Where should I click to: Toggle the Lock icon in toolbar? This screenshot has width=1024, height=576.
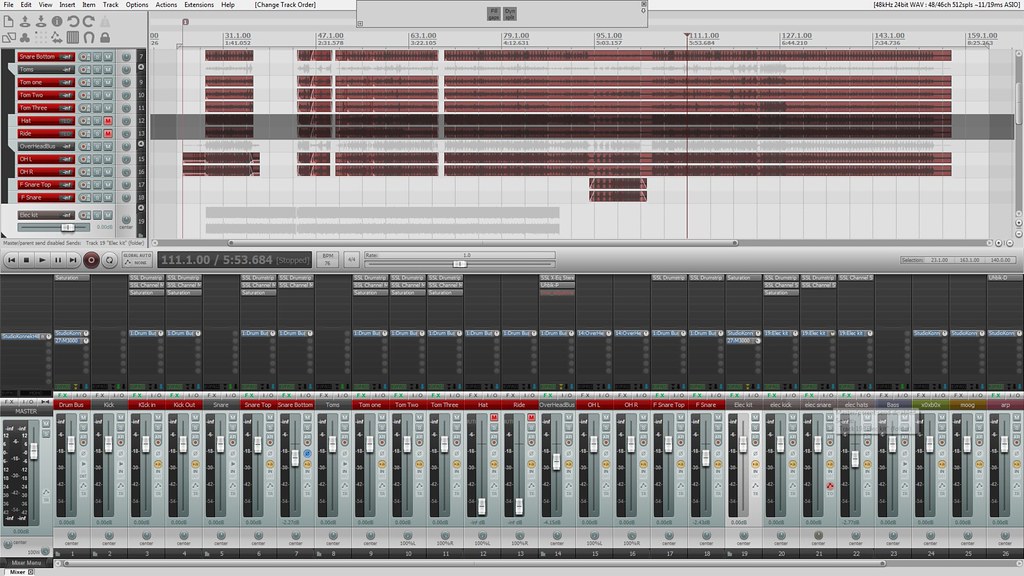click(x=105, y=38)
